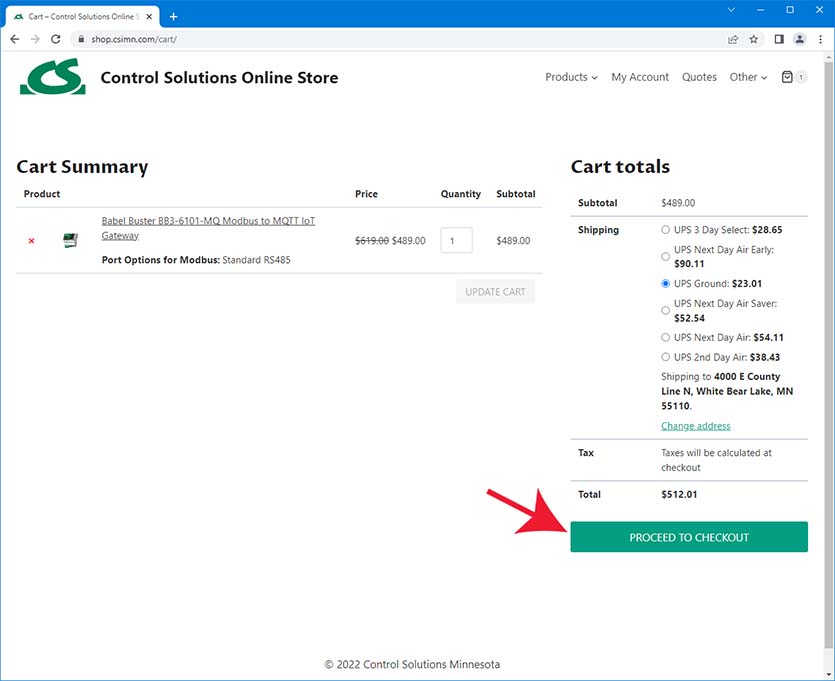The width and height of the screenshot is (835, 681).
Task: Go forward in browser history
Action: click(35, 39)
